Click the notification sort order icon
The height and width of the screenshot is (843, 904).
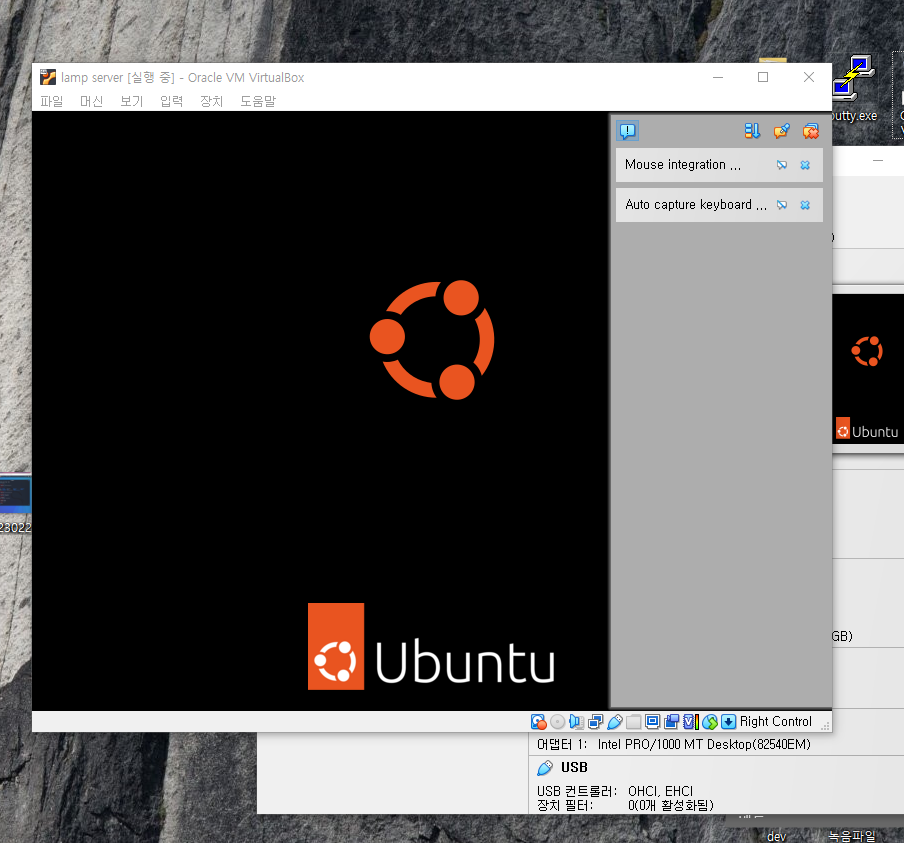click(752, 131)
